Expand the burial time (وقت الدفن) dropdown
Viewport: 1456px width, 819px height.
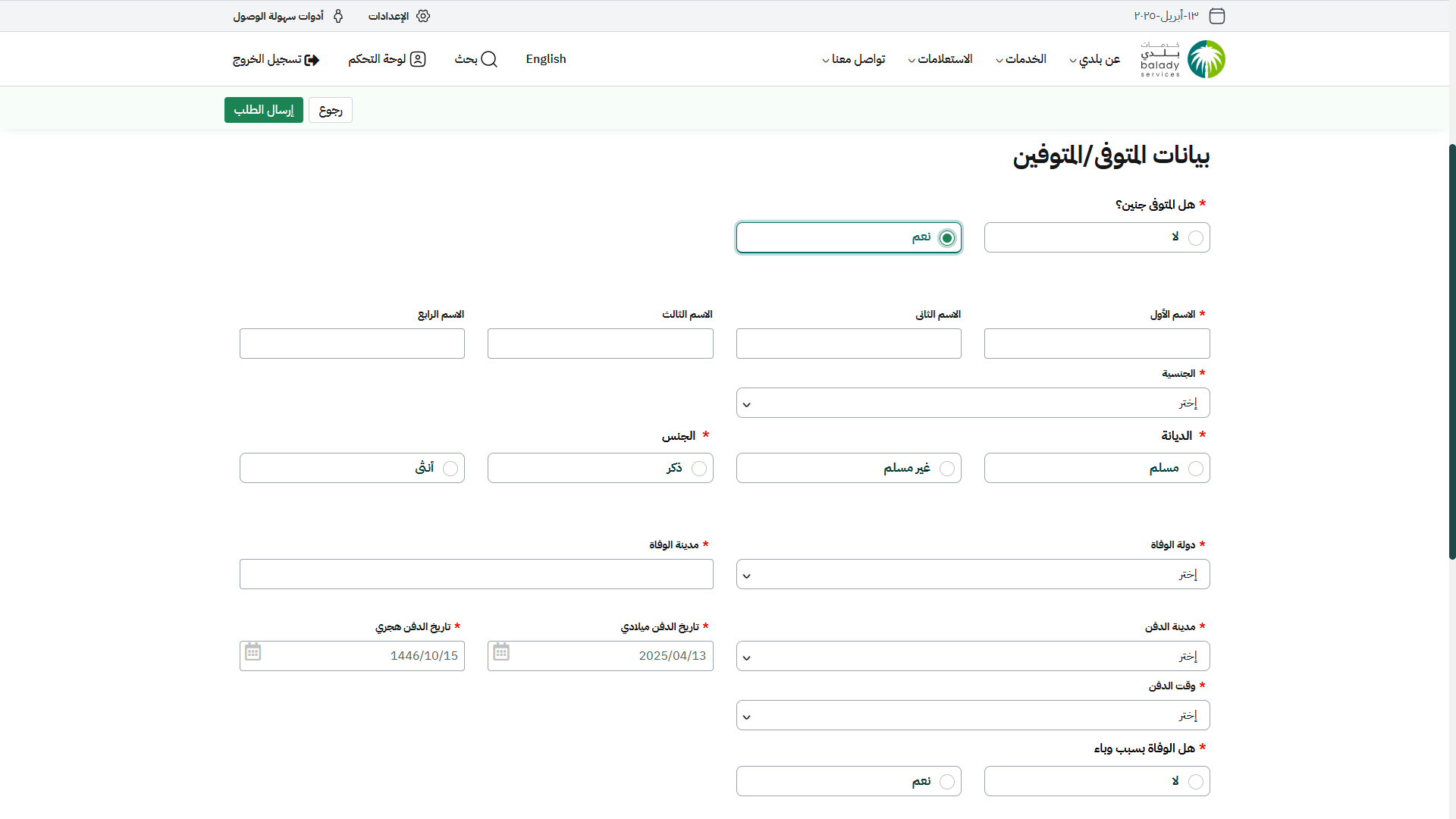(972, 716)
